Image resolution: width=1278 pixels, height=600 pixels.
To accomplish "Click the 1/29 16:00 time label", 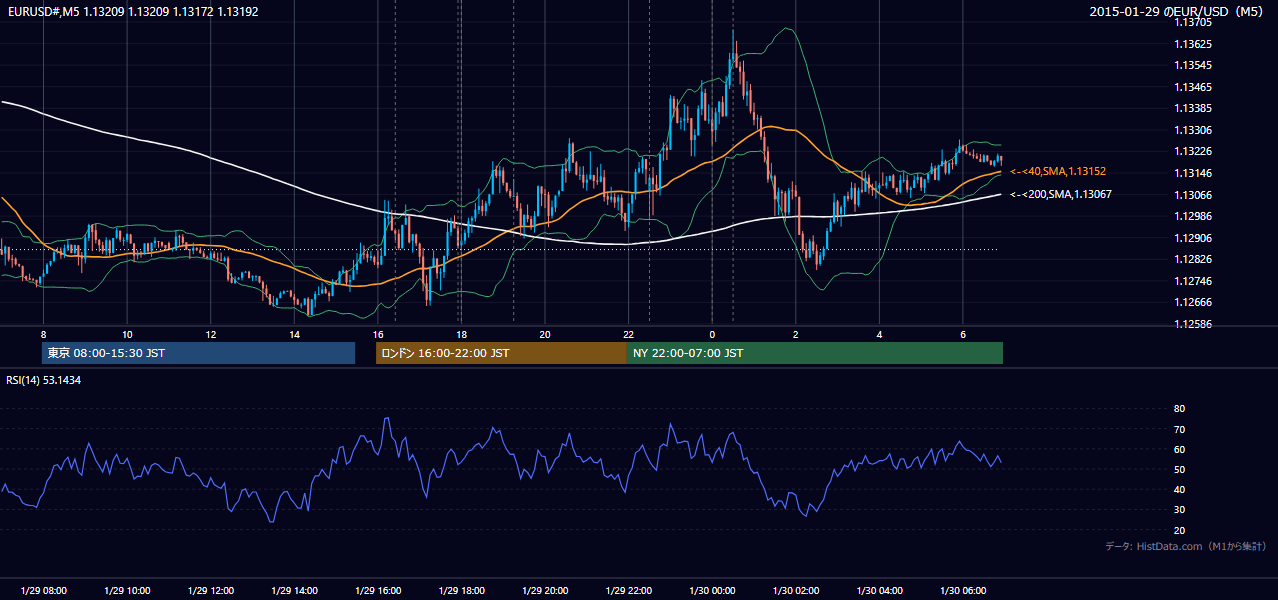I will click(378, 590).
